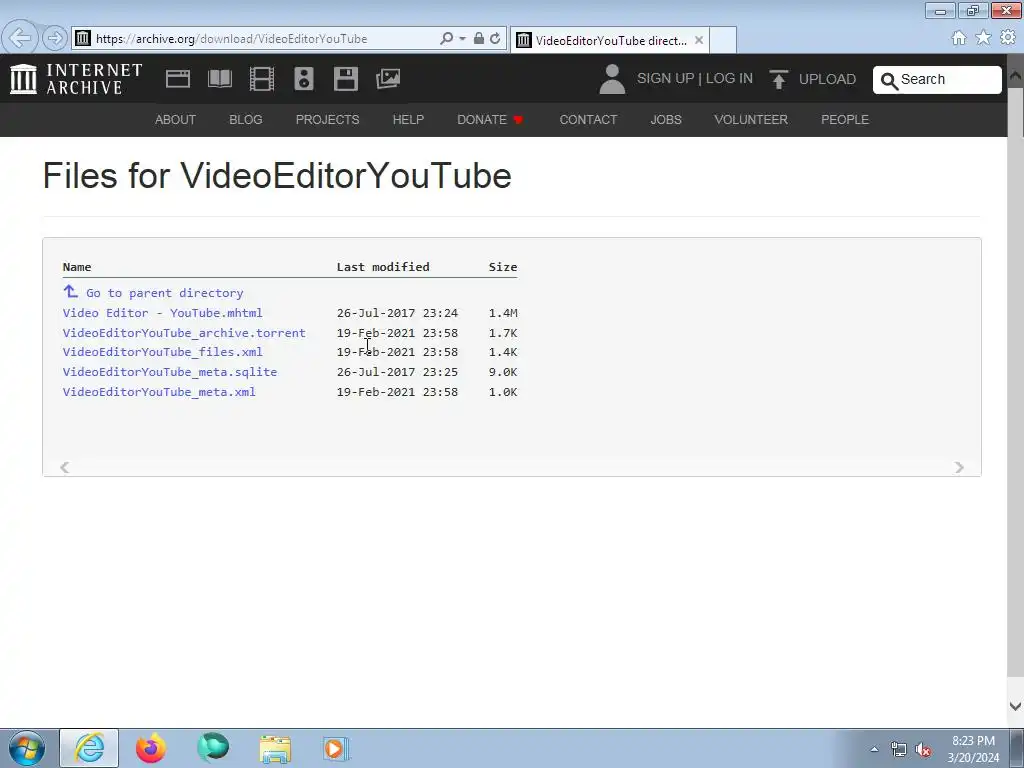This screenshot has height=768, width=1024.
Task: Open the Windows Start button
Action: [x=27, y=748]
